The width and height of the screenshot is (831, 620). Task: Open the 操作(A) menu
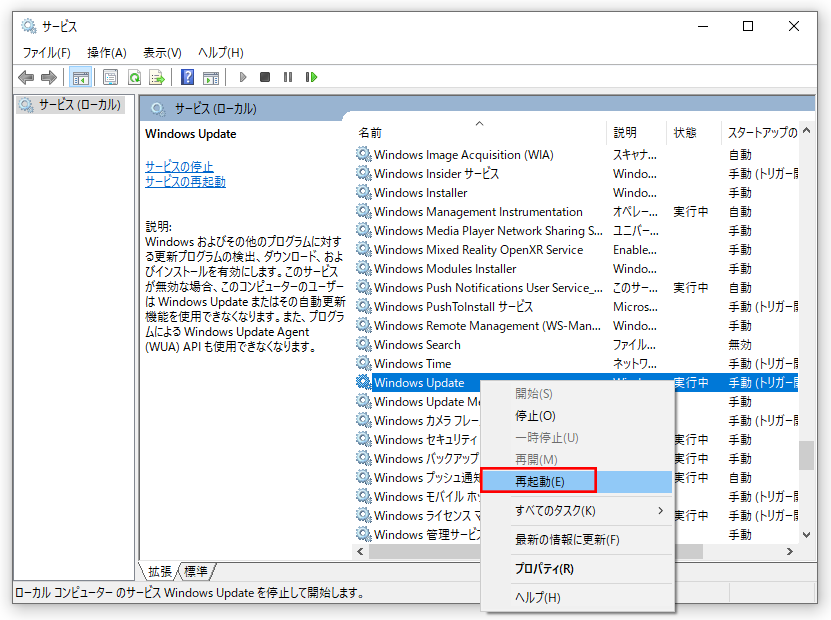(x=107, y=52)
